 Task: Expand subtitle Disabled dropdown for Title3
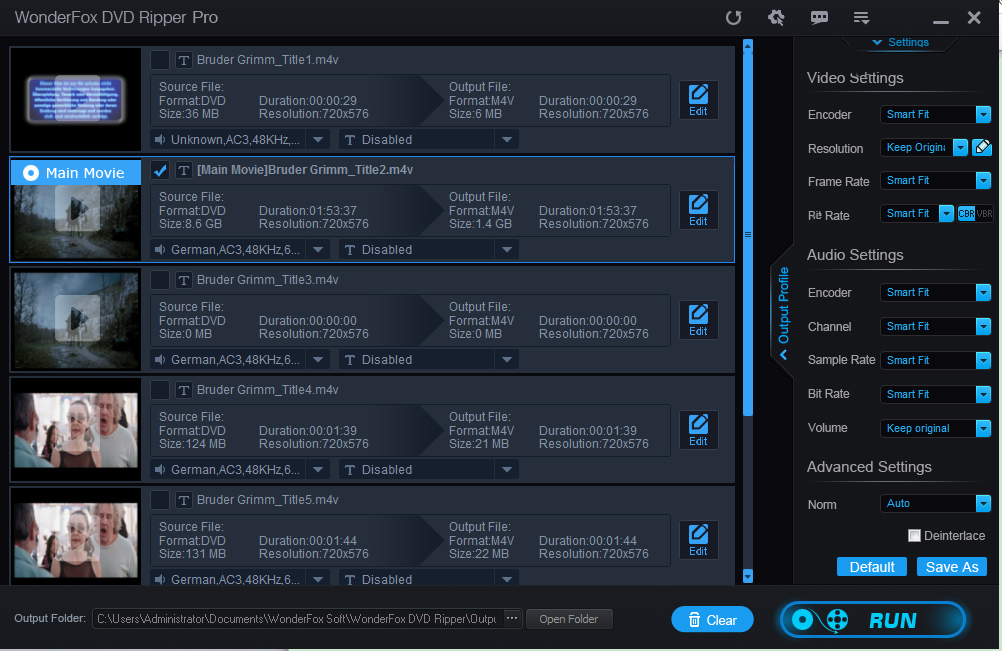coord(507,360)
